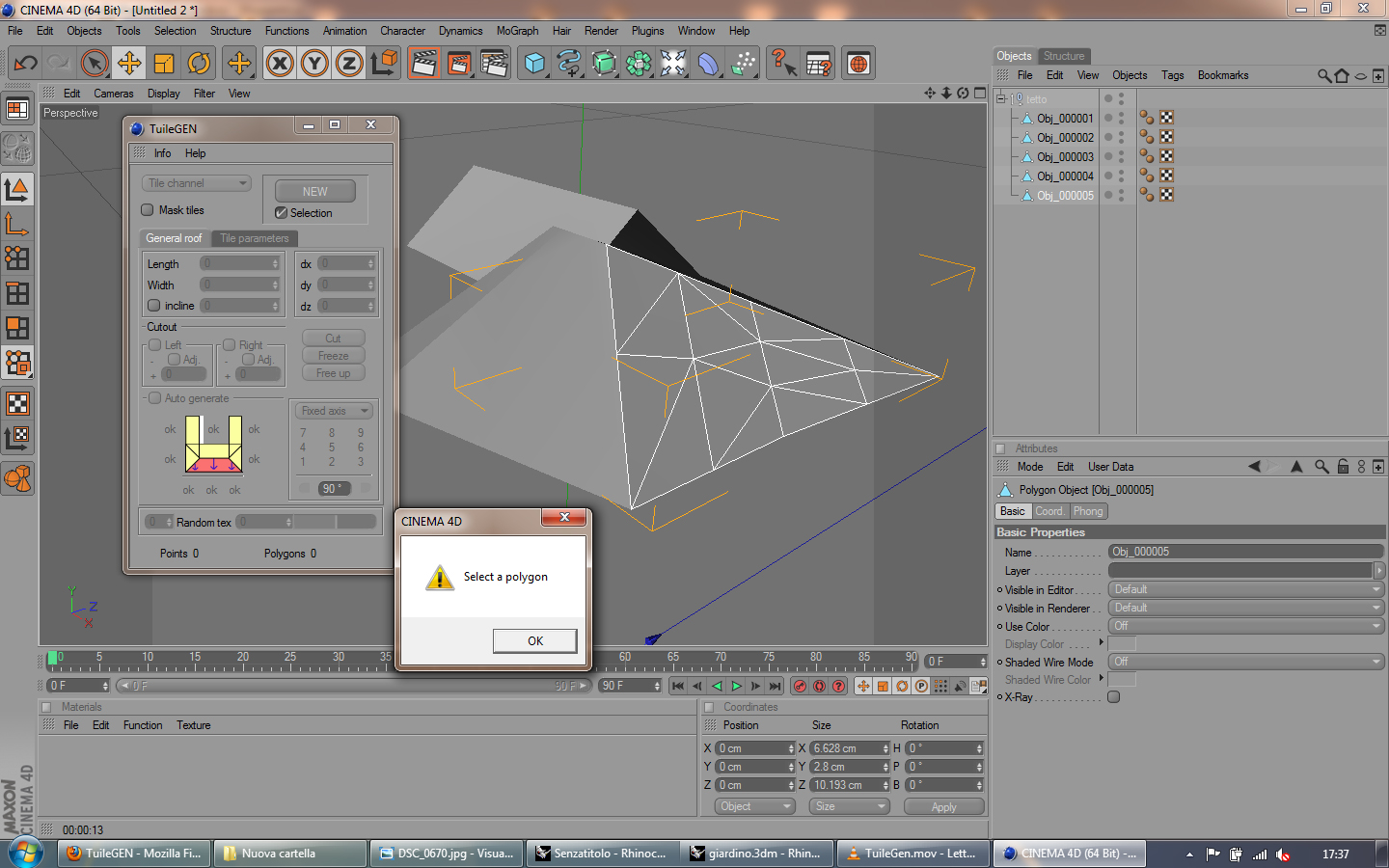Switch to the Coord. attributes tab
The width and height of the screenshot is (1389, 868).
1049,511
